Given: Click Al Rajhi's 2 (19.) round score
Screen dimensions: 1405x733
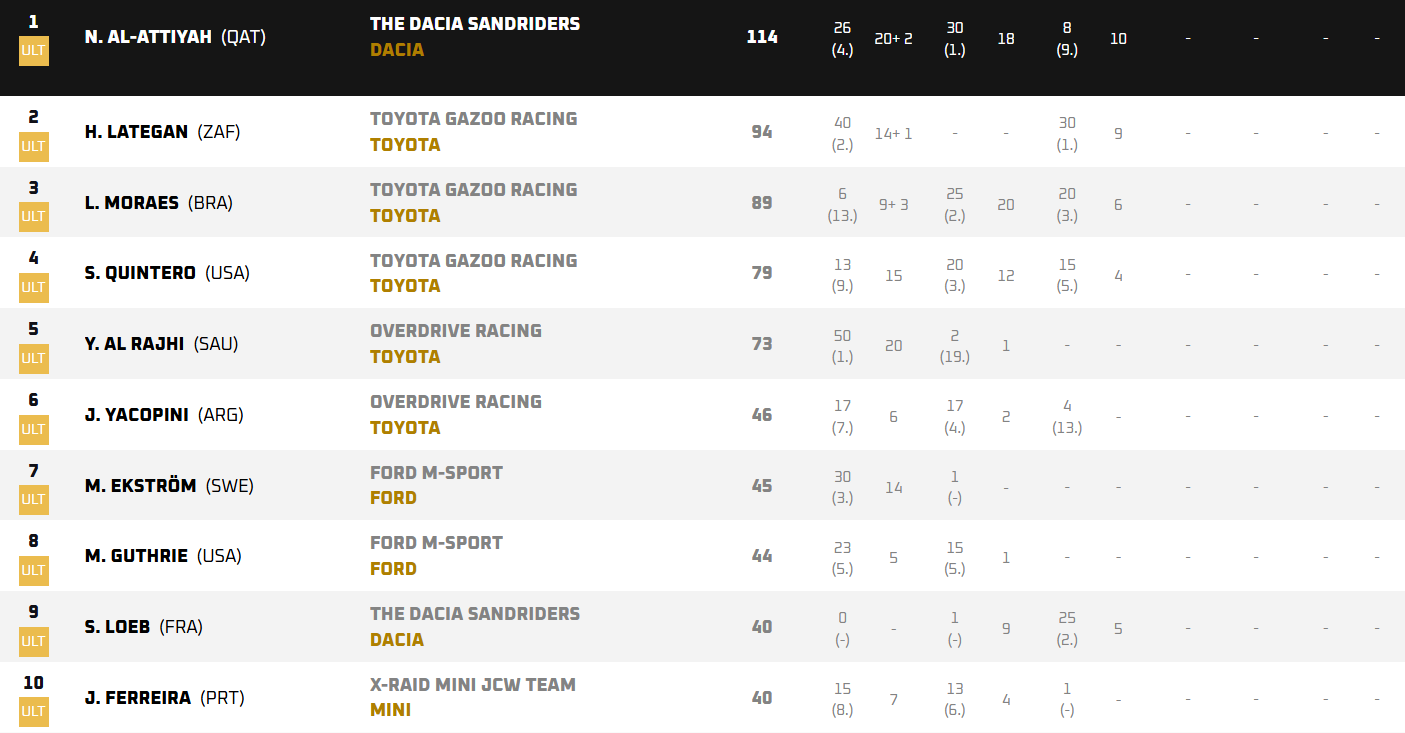Looking at the screenshot, I should 955,345.
